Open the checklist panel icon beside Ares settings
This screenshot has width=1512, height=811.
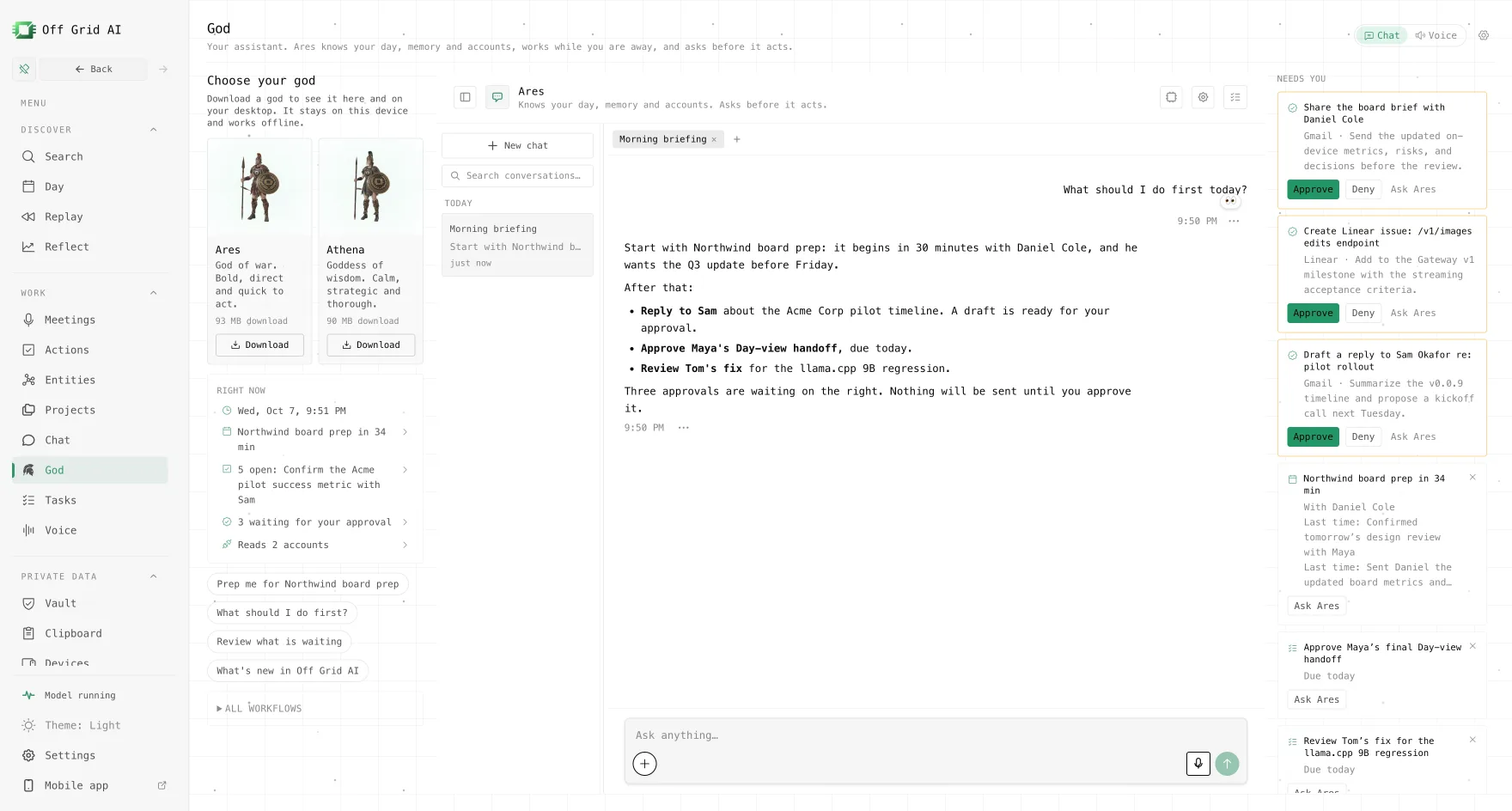point(1235,97)
